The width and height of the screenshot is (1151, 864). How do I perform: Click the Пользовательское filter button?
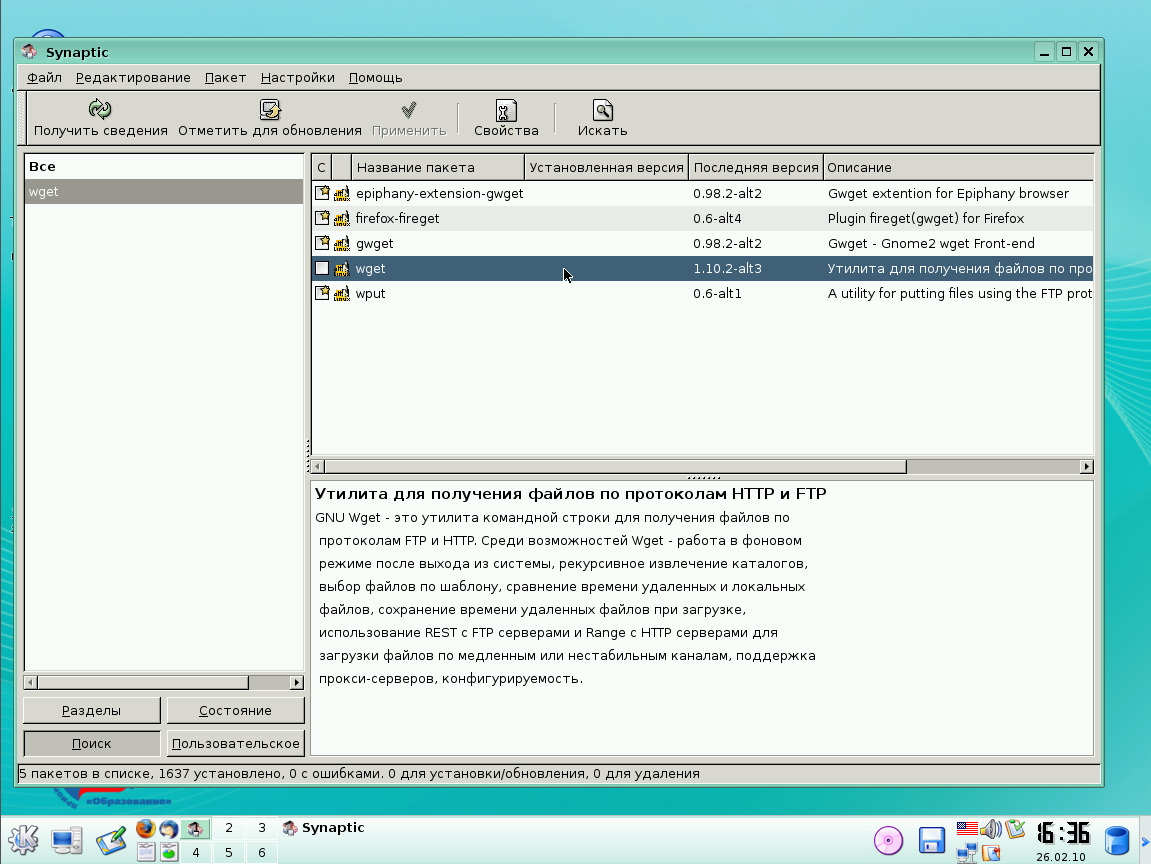click(x=236, y=744)
